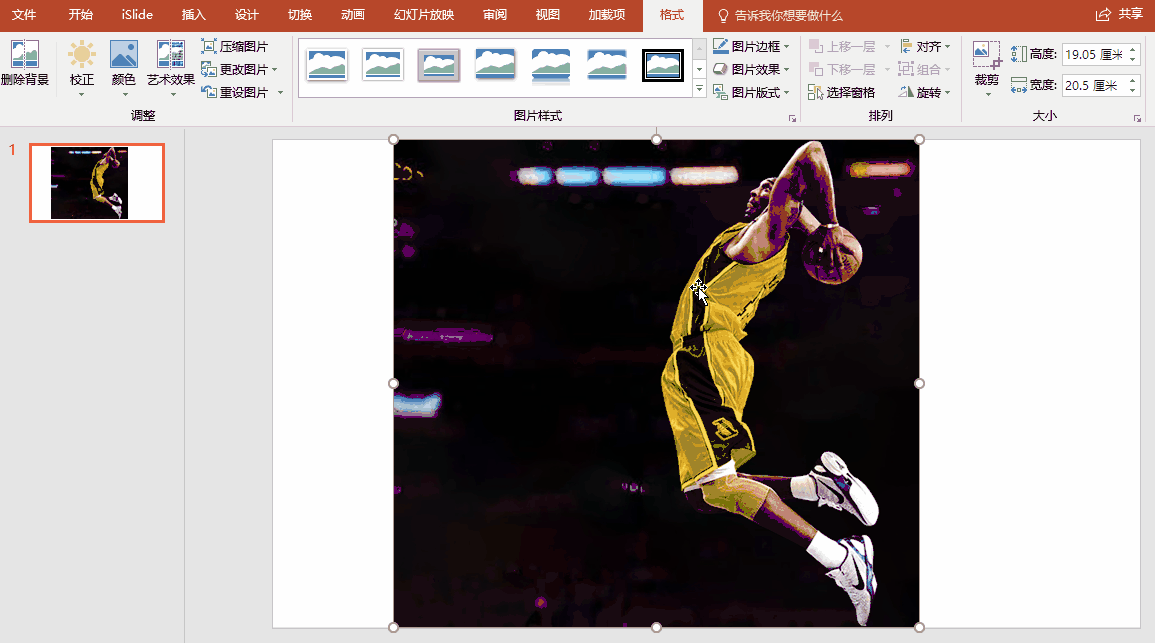Switch to the 切换 transitions tab
1155x643 pixels.
pyautogui.click(x=300, y=15)
